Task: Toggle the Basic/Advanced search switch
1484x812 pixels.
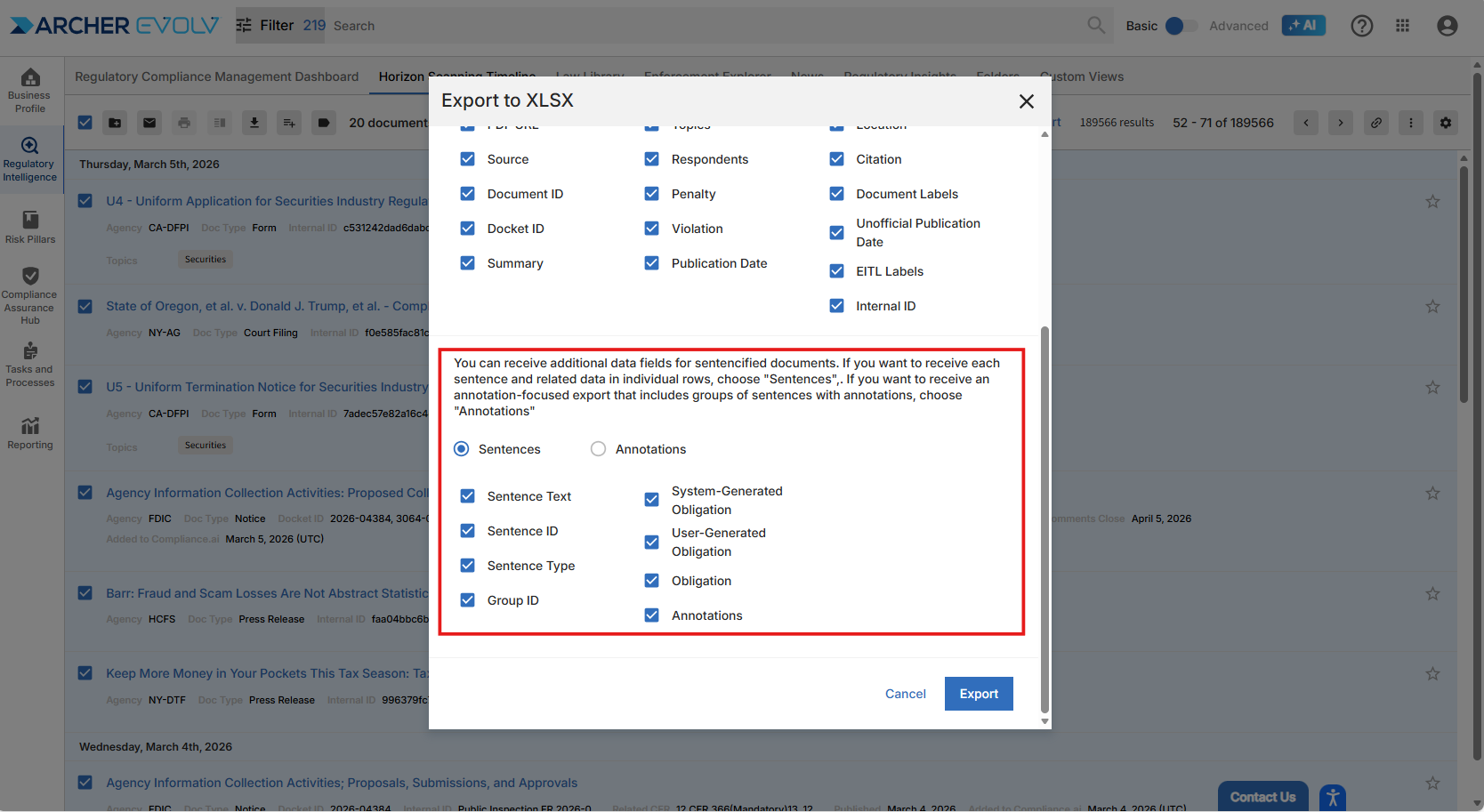Action: point(1181,26)
